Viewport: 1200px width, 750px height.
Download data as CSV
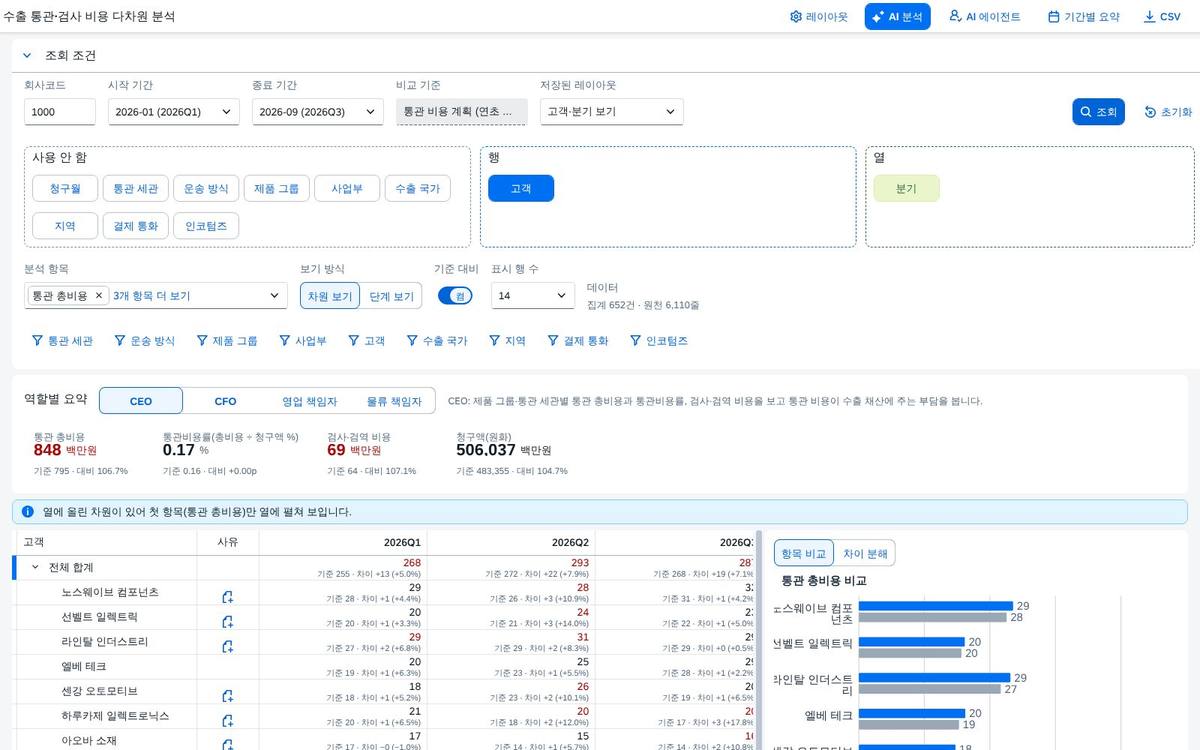coord(1162,17)
